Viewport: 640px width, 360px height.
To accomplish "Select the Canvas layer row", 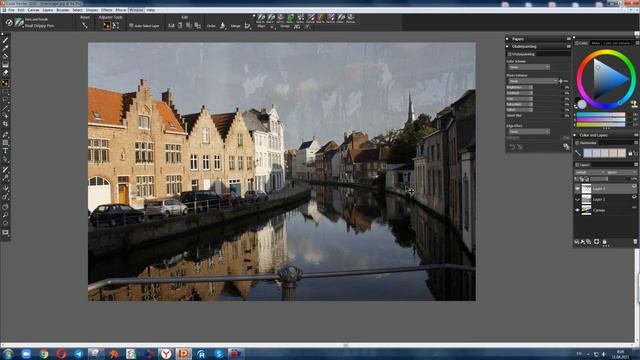I will 605,210.
